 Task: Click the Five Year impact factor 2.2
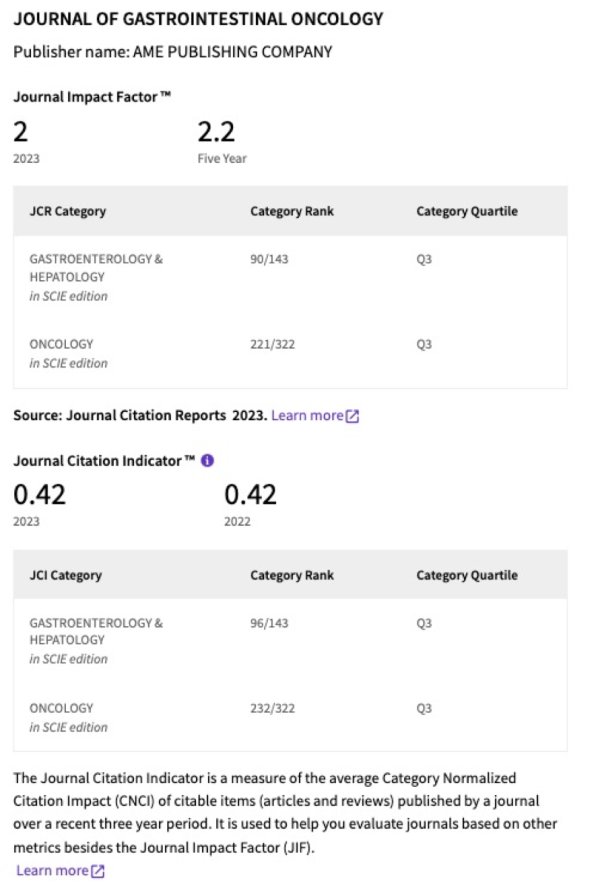(216, 132)
